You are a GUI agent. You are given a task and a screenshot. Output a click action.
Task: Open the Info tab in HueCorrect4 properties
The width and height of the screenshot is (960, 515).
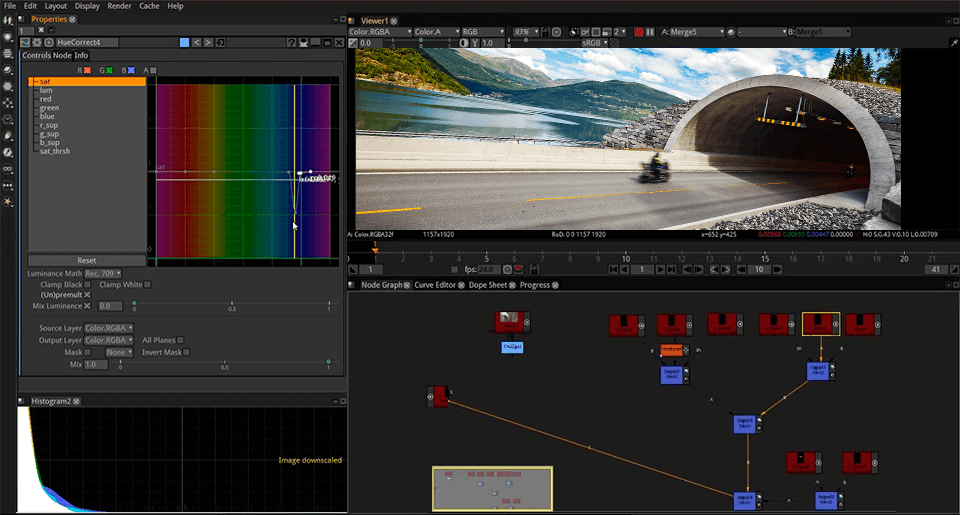[81, 55]
